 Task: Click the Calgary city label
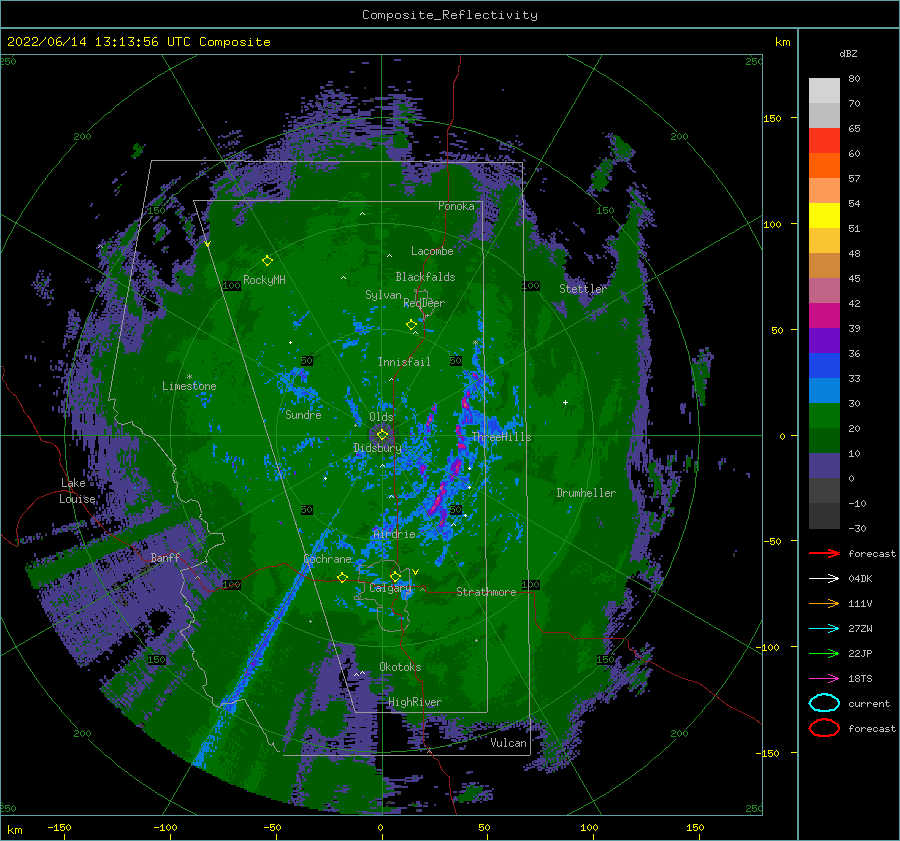(390, 588)
